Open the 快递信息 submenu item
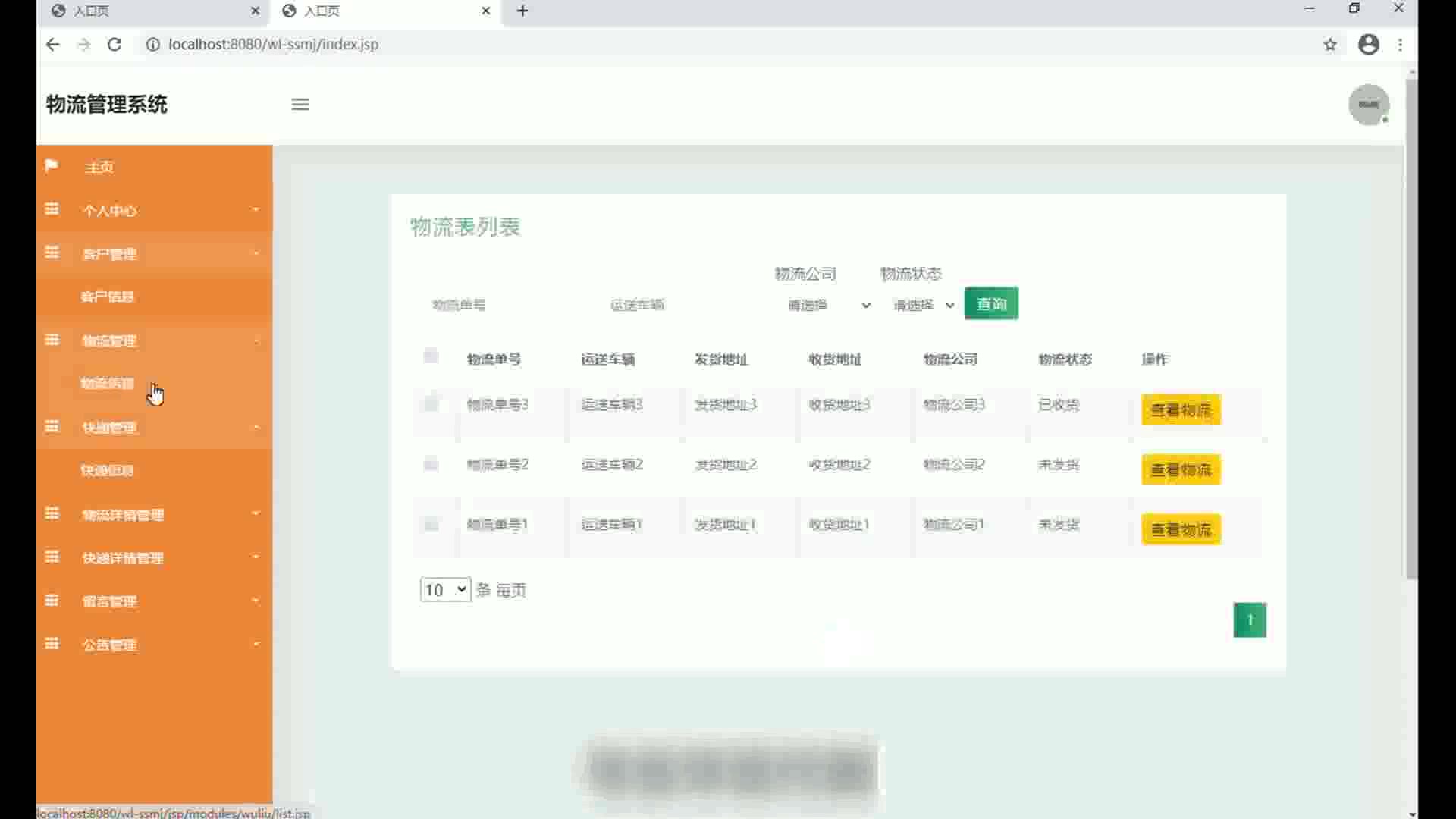1456x819 pixels. [107, 471]
